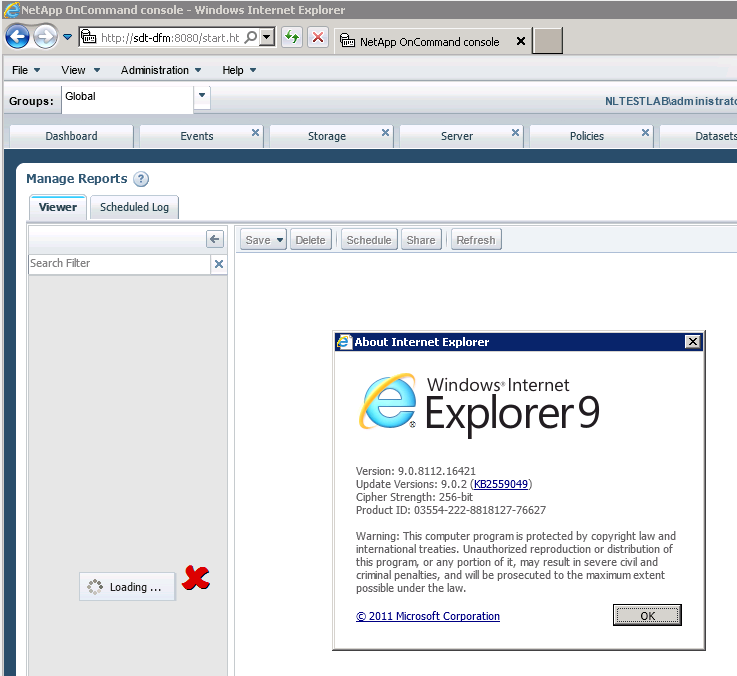The width and height of the screenshot is (737, 676).
Task: Collapse the report list panel arrow
Action: pyautogui.click(x=215, y=239)
